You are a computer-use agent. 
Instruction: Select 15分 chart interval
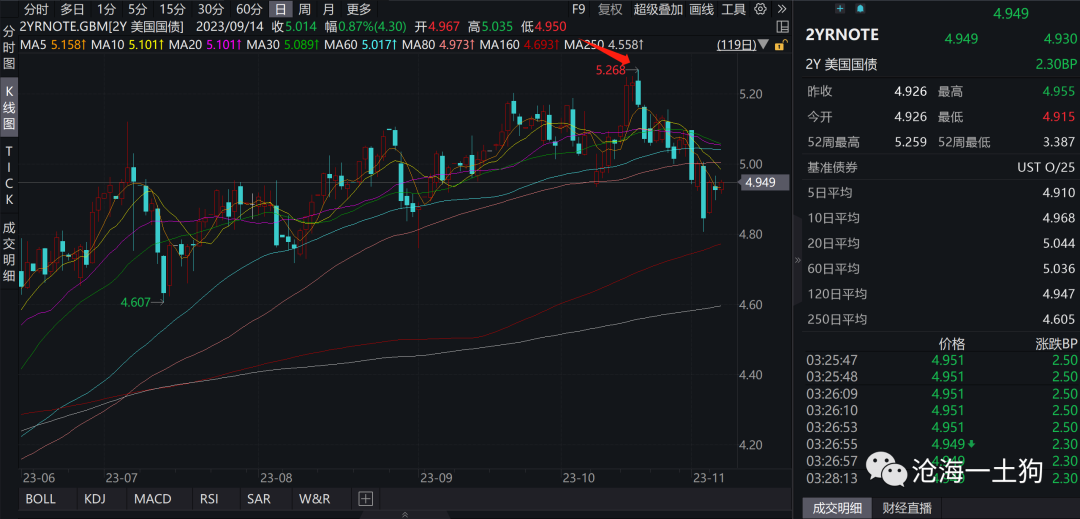pyautogui.click(x=172, y=9)
